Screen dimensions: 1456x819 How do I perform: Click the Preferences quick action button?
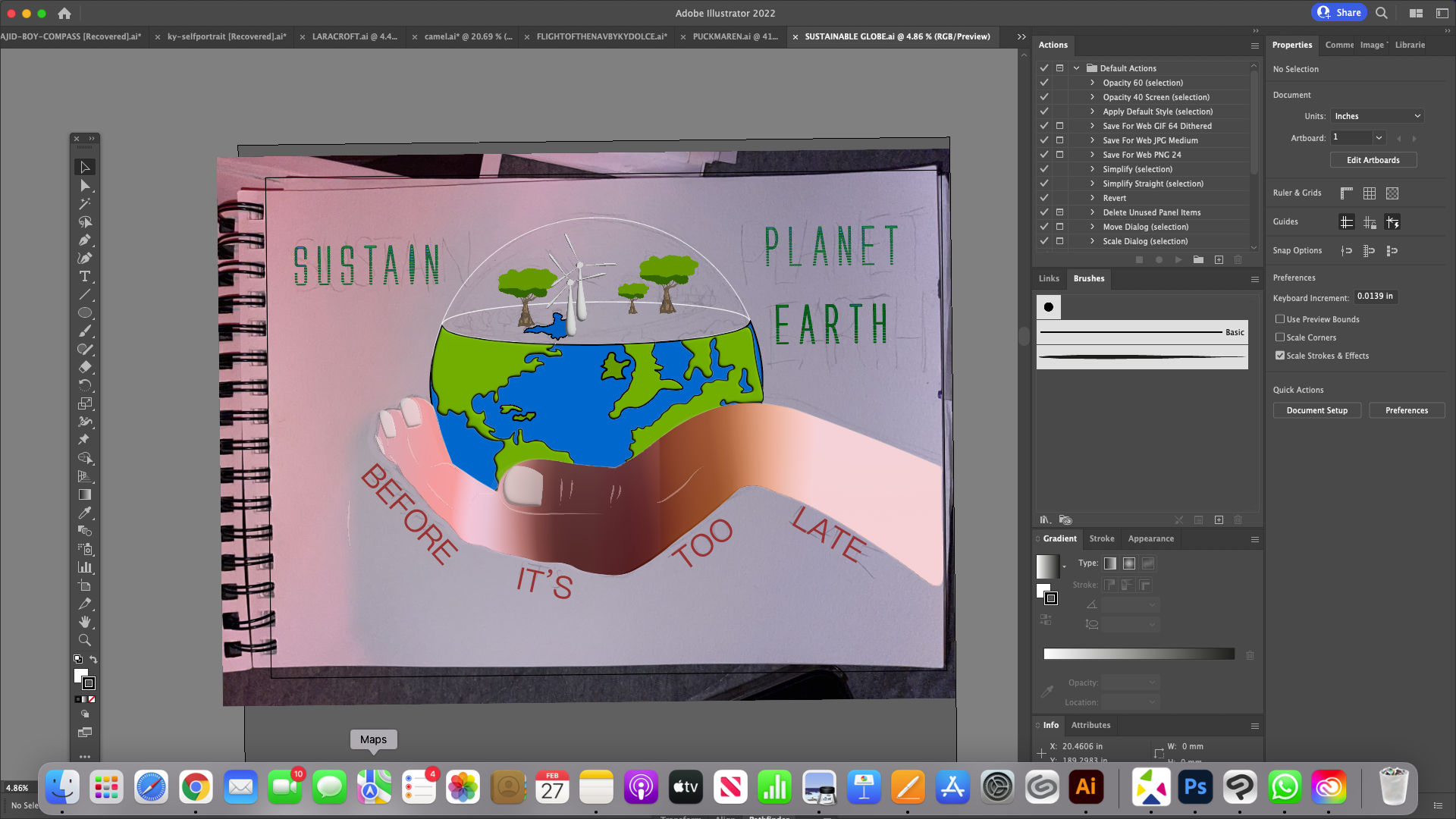click(1407, 410)
